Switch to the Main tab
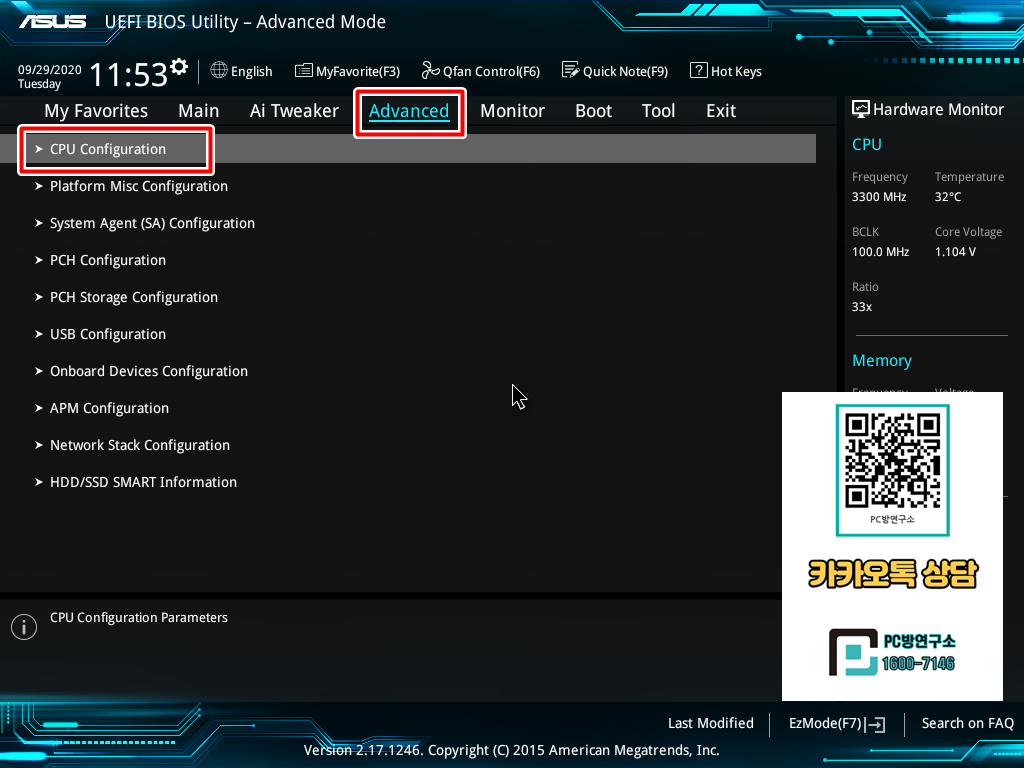Viewport: 1024px width, 768px height. (x=199, y=111)
